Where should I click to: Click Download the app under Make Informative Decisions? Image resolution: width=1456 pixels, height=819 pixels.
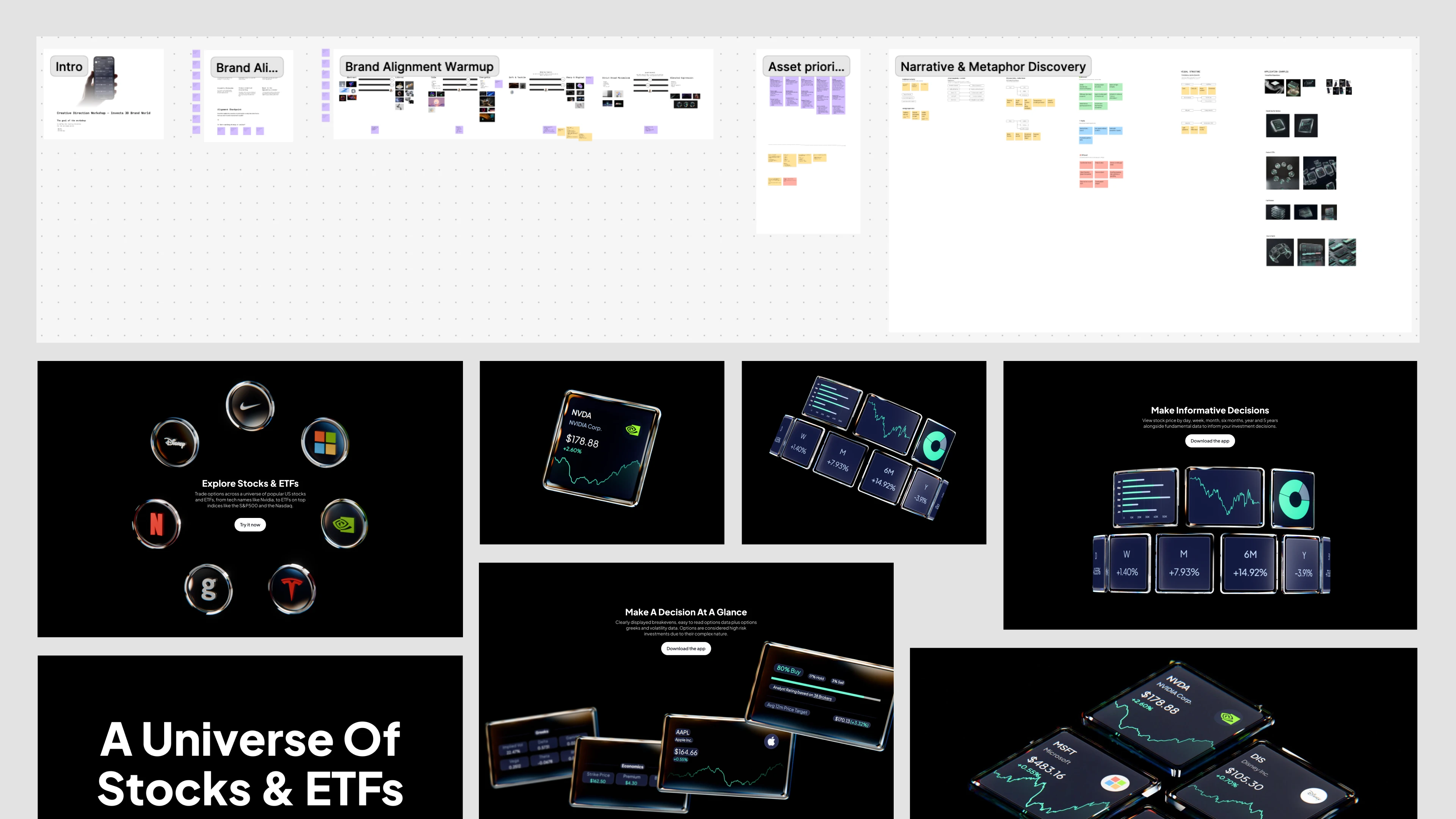coord(1210,441)
